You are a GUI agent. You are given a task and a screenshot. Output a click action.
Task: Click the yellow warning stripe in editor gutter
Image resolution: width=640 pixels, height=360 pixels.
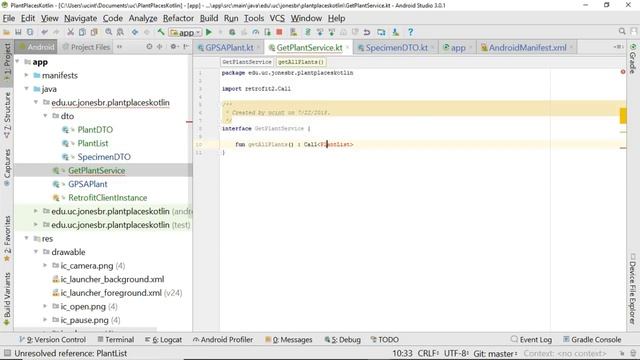623,116
